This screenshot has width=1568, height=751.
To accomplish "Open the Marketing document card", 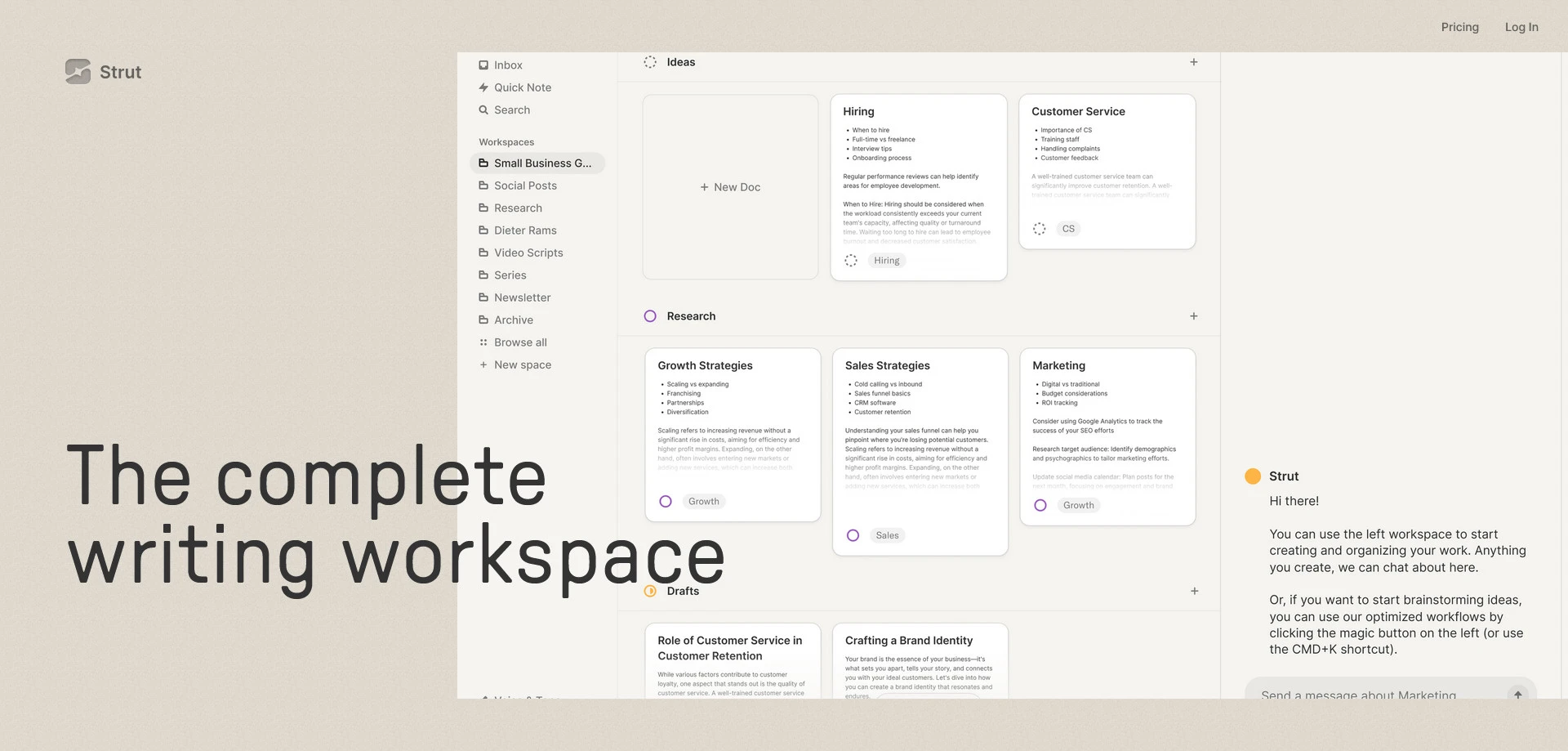I will (x=1107, y=437).
